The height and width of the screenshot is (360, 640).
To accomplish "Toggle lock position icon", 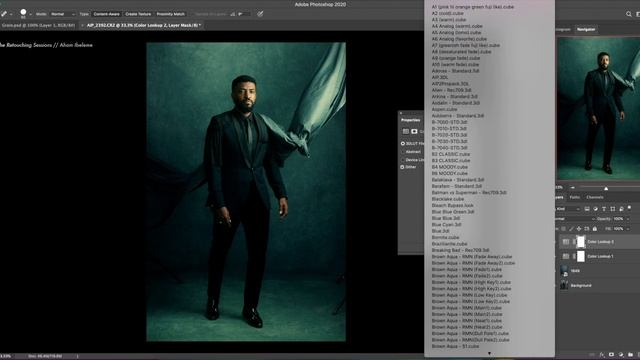I will click(579, 229).
